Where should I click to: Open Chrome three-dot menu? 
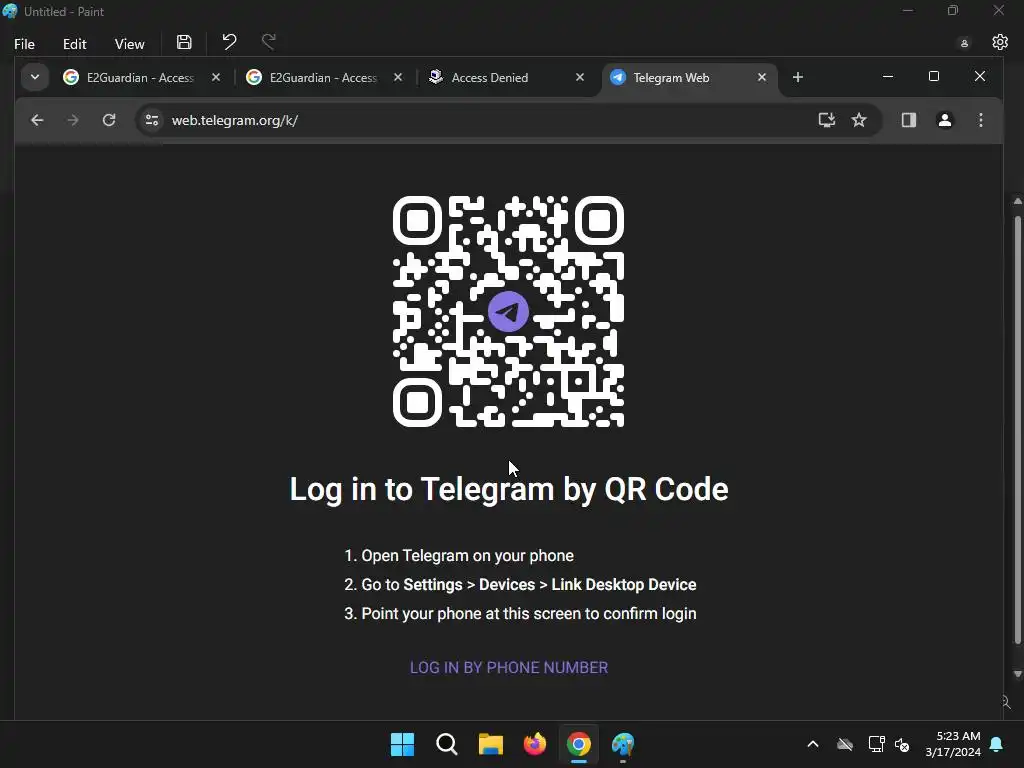(980, 120)
